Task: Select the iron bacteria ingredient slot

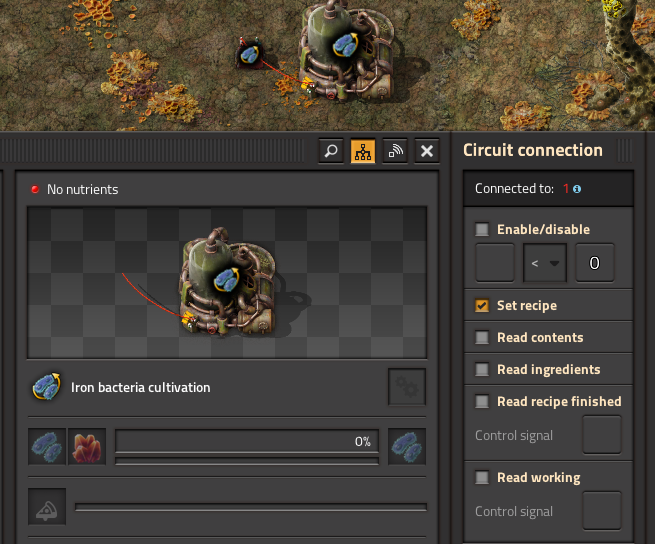Action: point(47,447)
